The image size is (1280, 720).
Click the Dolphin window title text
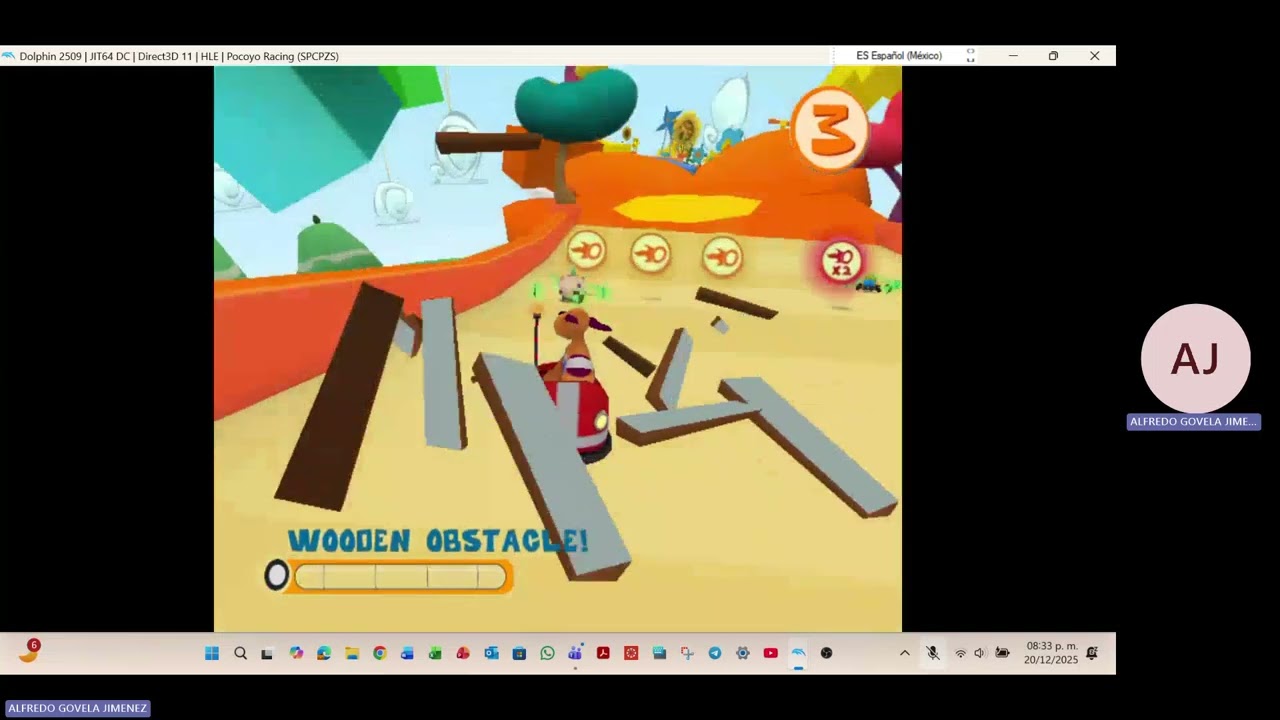click(x=179, y=56)
